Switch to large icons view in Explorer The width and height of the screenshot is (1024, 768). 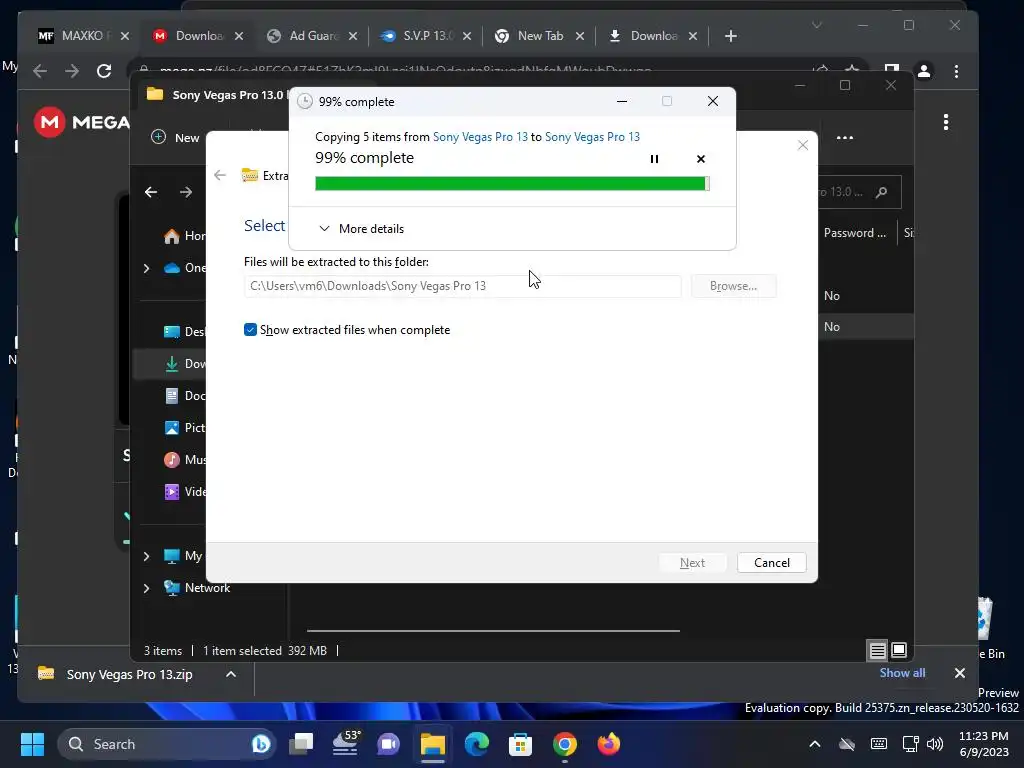click(x=899, y=650)
